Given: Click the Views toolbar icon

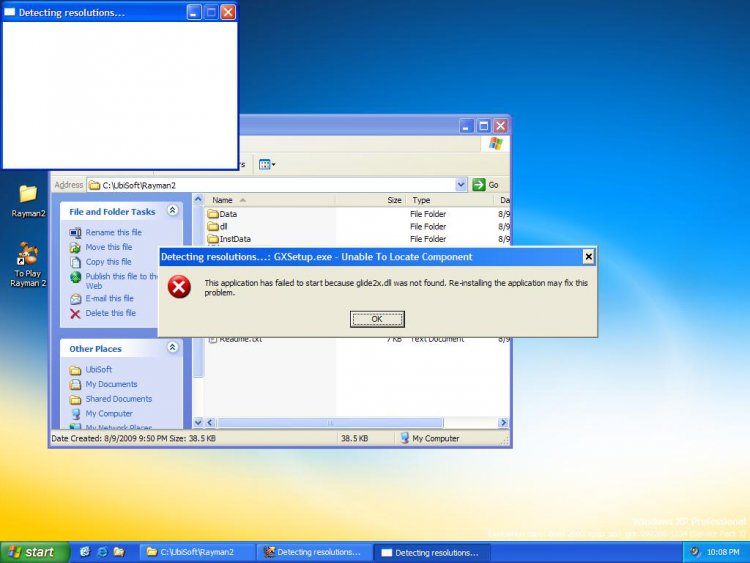Looking at the screenshot, I should click(266, 164).
